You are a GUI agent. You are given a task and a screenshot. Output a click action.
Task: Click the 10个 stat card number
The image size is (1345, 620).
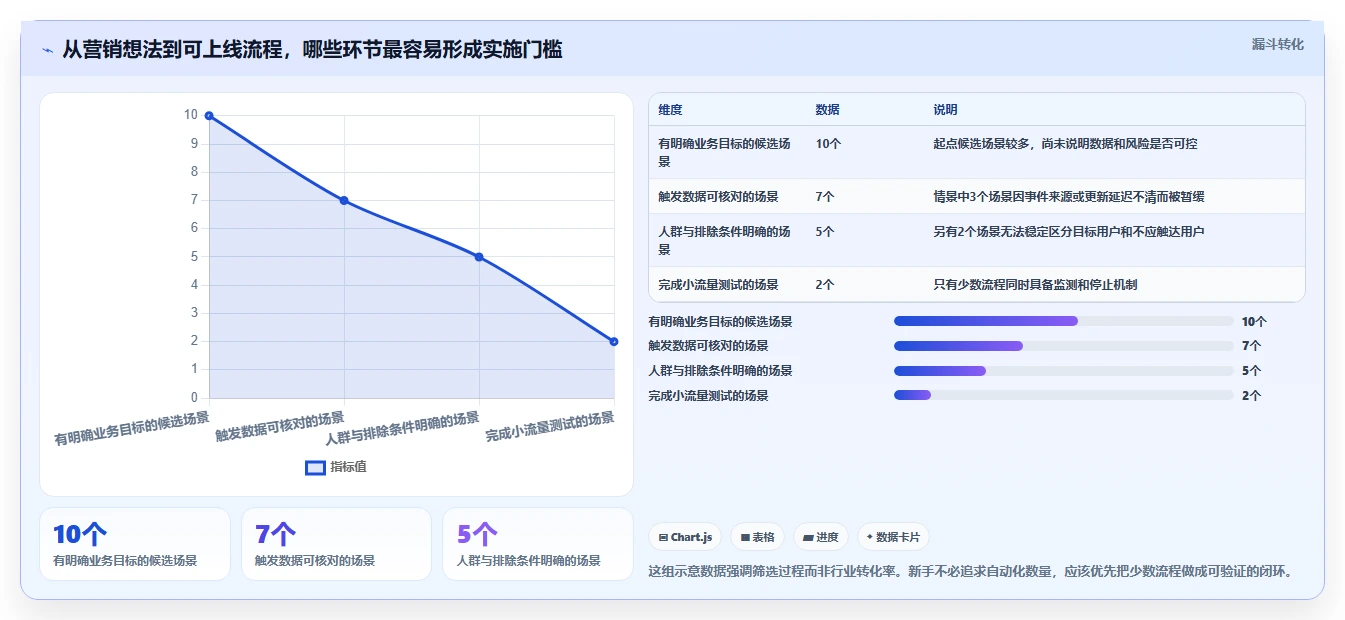coord(80,534)
